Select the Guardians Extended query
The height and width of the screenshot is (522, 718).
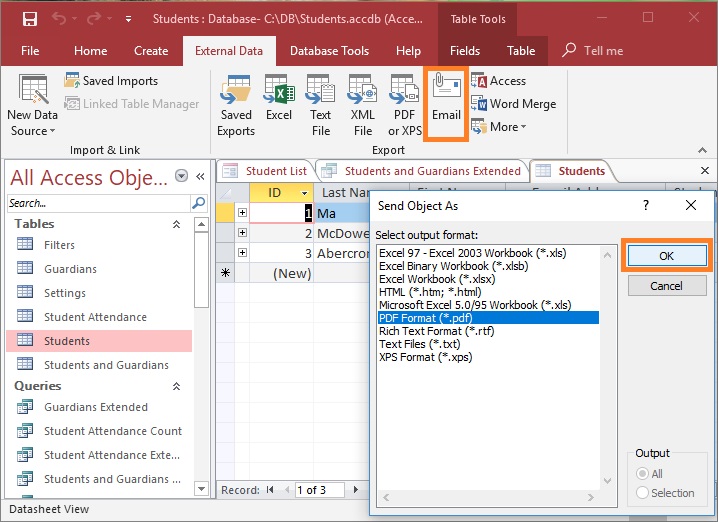(x=99, y=407)
